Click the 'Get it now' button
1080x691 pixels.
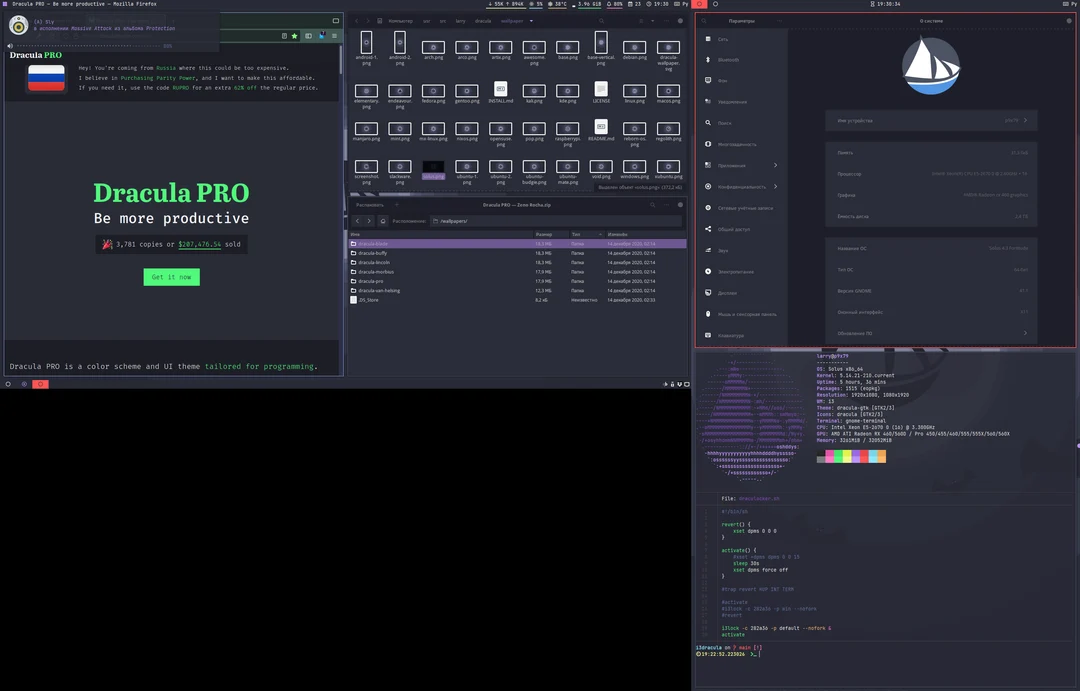[172, 276]
